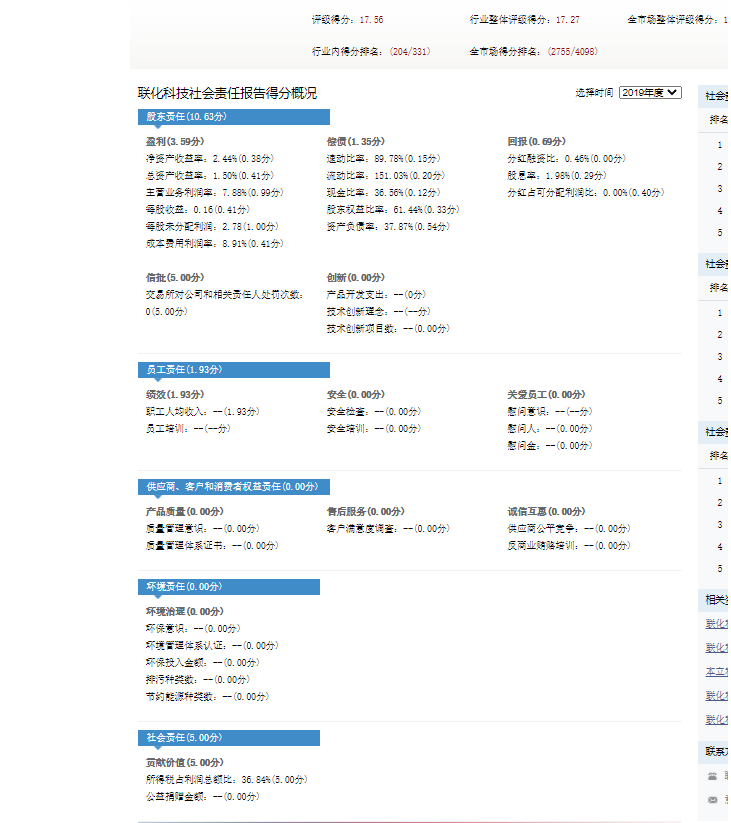This screenshot has height=823, width=731.
Task: Click the 偿债(1.35分) subheading
Action: click(x=356, y=141)
